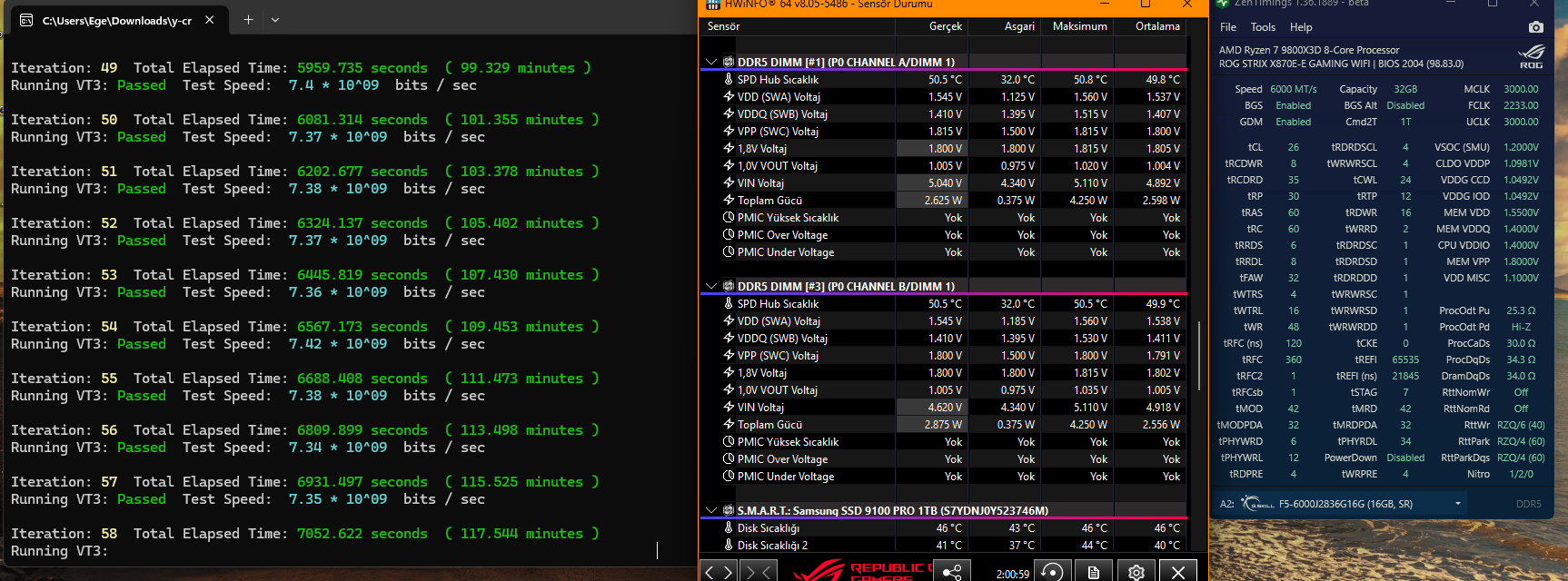The width and height of the screenshot is (1568, 581).
Task: Close the y-cruncher terminal tab
Action: [x=210, y=20]
